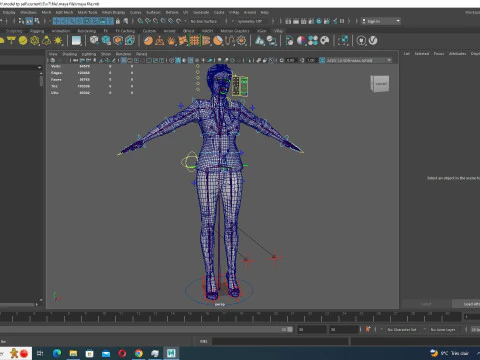
Task: Click the polygon cube shelf icon
Action: pyautogui.click(x=94, y=40)
